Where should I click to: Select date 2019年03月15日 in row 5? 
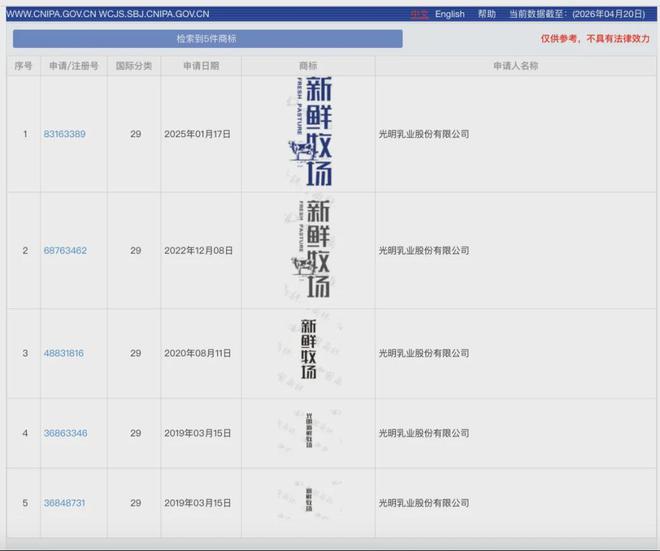(197, 503)
